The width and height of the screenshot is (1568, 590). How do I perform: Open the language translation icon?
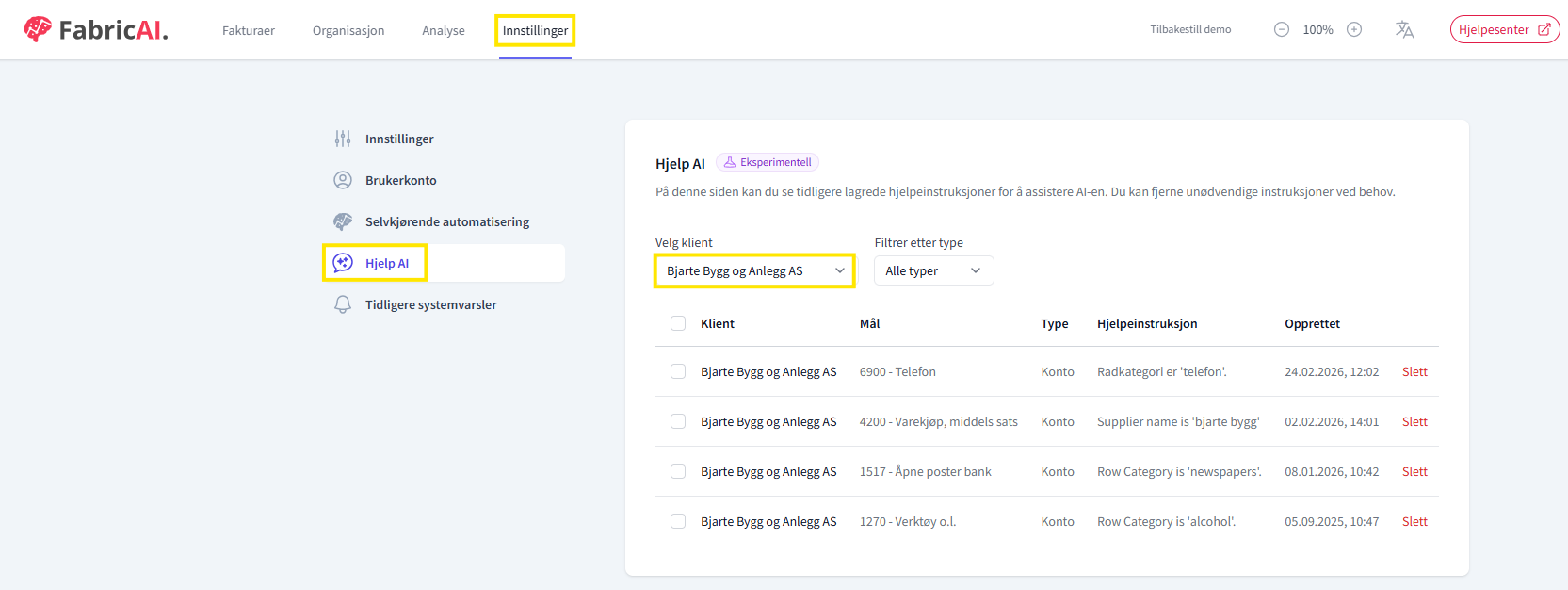(1404, 29)
